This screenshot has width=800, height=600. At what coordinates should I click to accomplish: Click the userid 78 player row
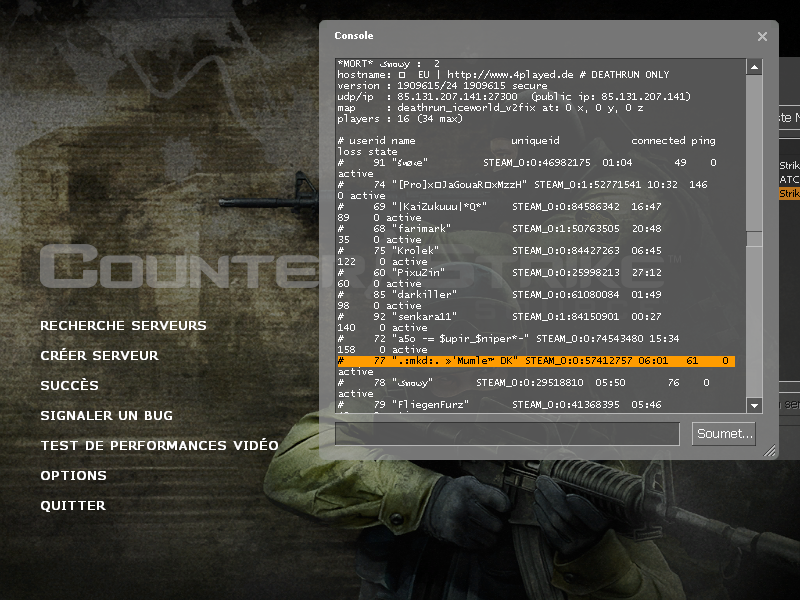click(x=523, y=383)
